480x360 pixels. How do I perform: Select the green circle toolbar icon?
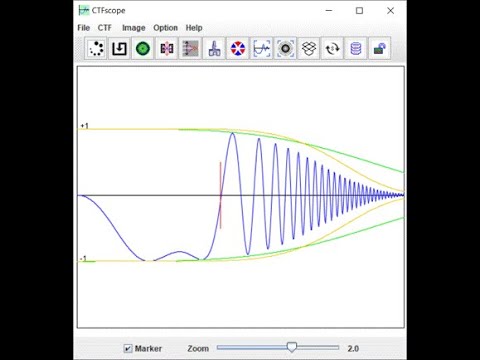pyautogui.click(x=143, y=49)
